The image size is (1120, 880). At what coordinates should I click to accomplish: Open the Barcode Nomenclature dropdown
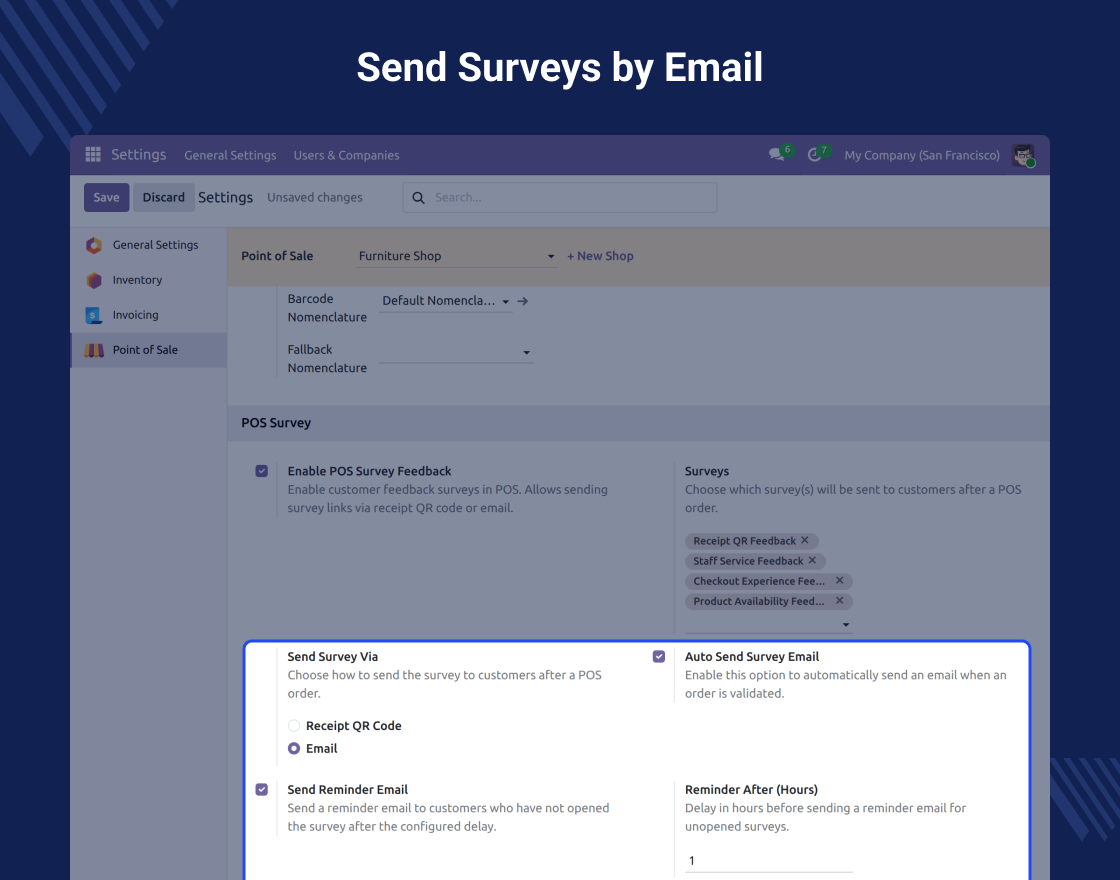click(x=445, y=301)
